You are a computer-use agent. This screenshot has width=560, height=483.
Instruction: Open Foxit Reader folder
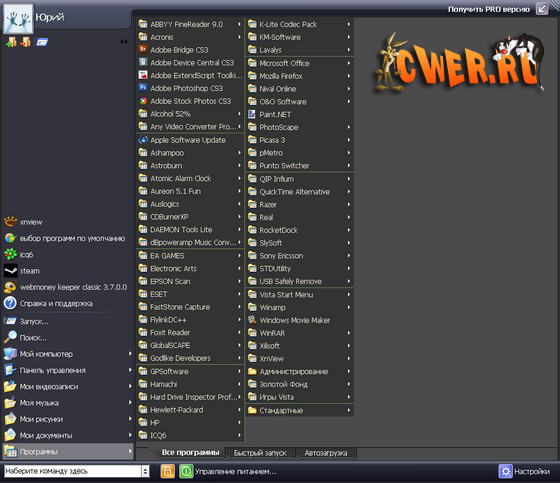coord(190,332)
